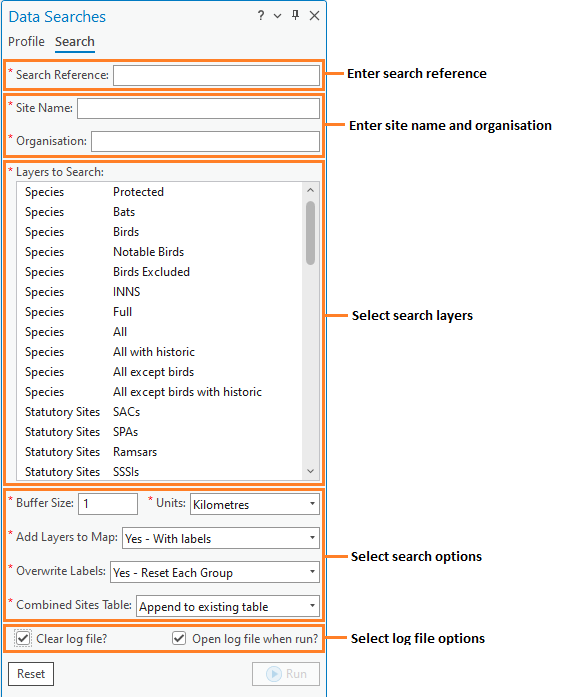Viewport: 562px width, 697px height.
Task: Click the layers list scroll down arrow
Action: pos(310,471)
